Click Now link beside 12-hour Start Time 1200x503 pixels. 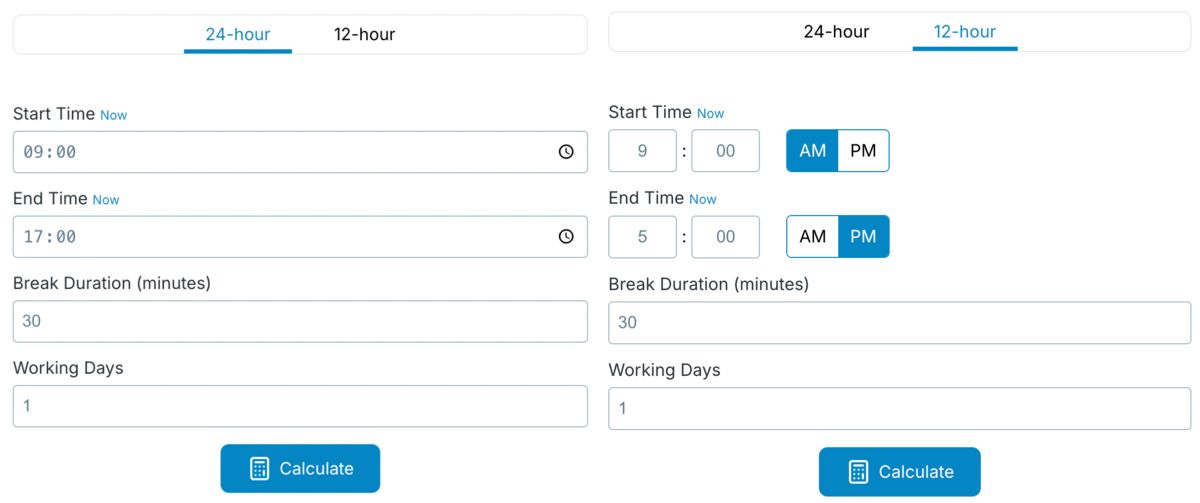(710, 114)
